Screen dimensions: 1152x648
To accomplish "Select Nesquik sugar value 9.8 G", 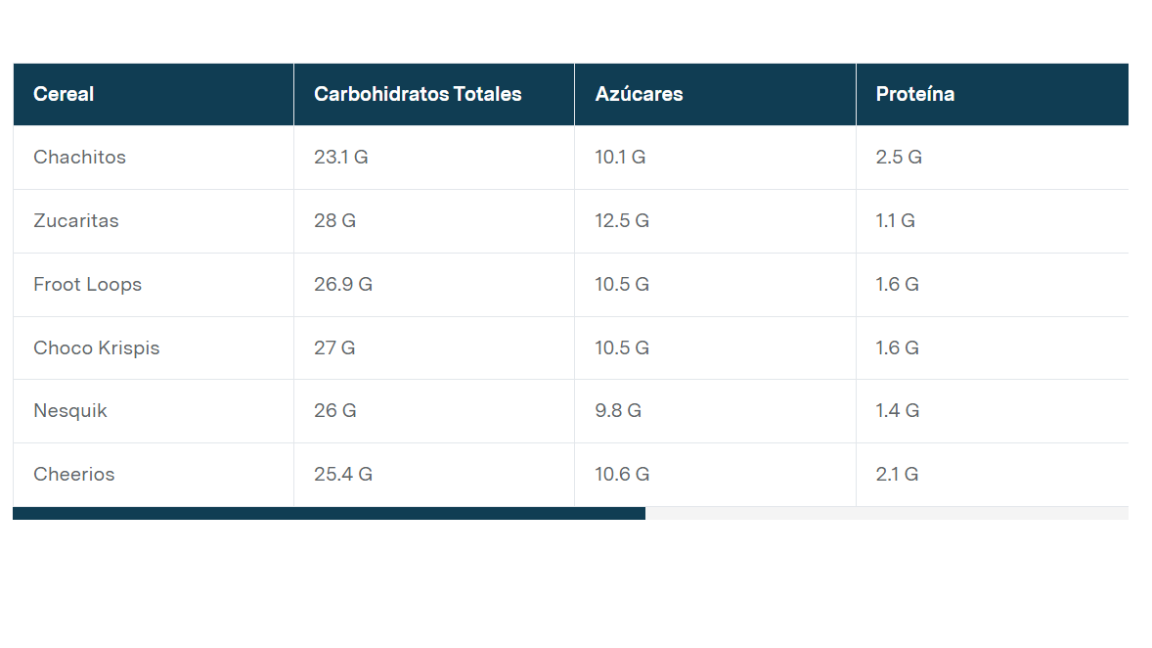I will tap(618, 411).
